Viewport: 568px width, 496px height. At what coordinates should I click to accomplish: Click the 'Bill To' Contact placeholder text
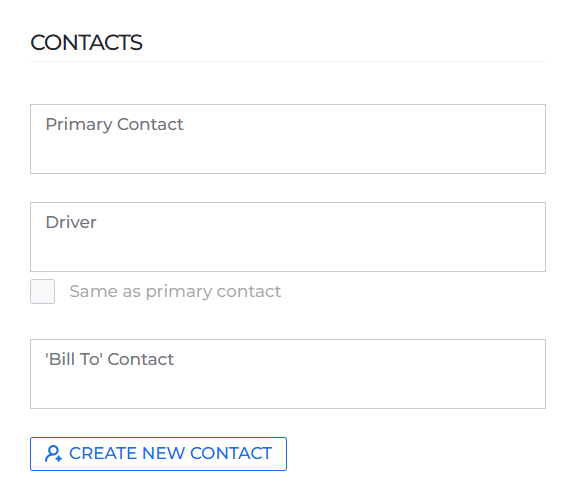pos(109,359)
